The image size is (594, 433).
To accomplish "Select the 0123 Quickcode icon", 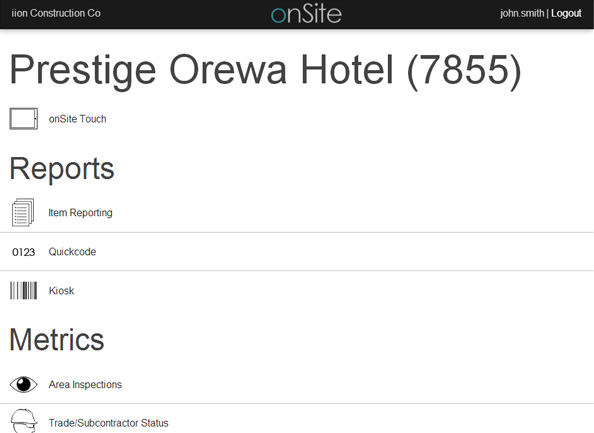I will click(23, 252).
